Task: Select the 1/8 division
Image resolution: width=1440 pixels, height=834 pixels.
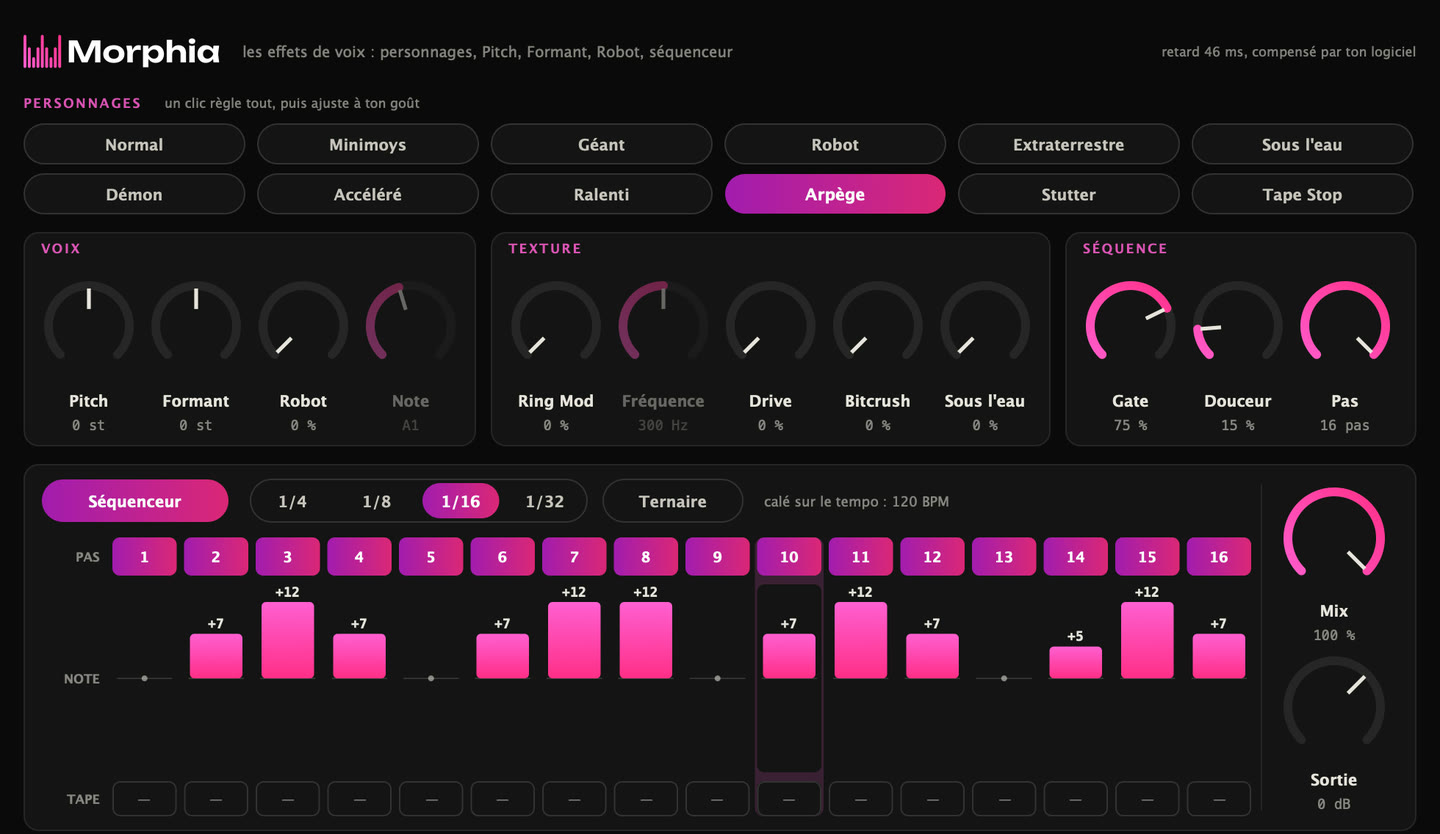Action: (x=377, y=501)
